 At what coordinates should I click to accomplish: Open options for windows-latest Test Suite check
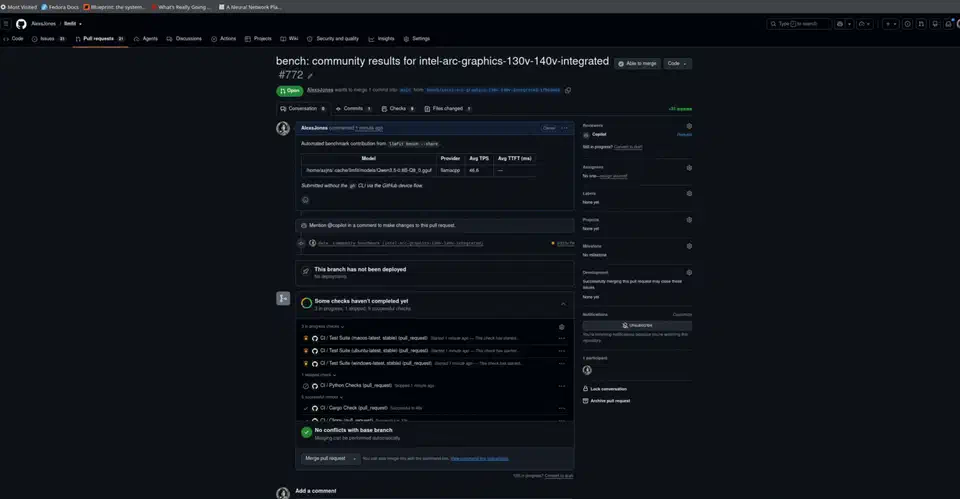(561, 364)
